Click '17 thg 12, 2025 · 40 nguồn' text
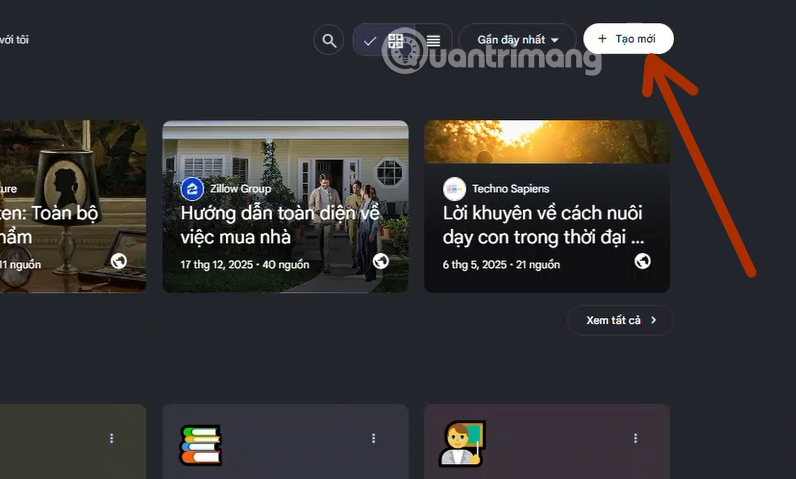 point(245,265)
